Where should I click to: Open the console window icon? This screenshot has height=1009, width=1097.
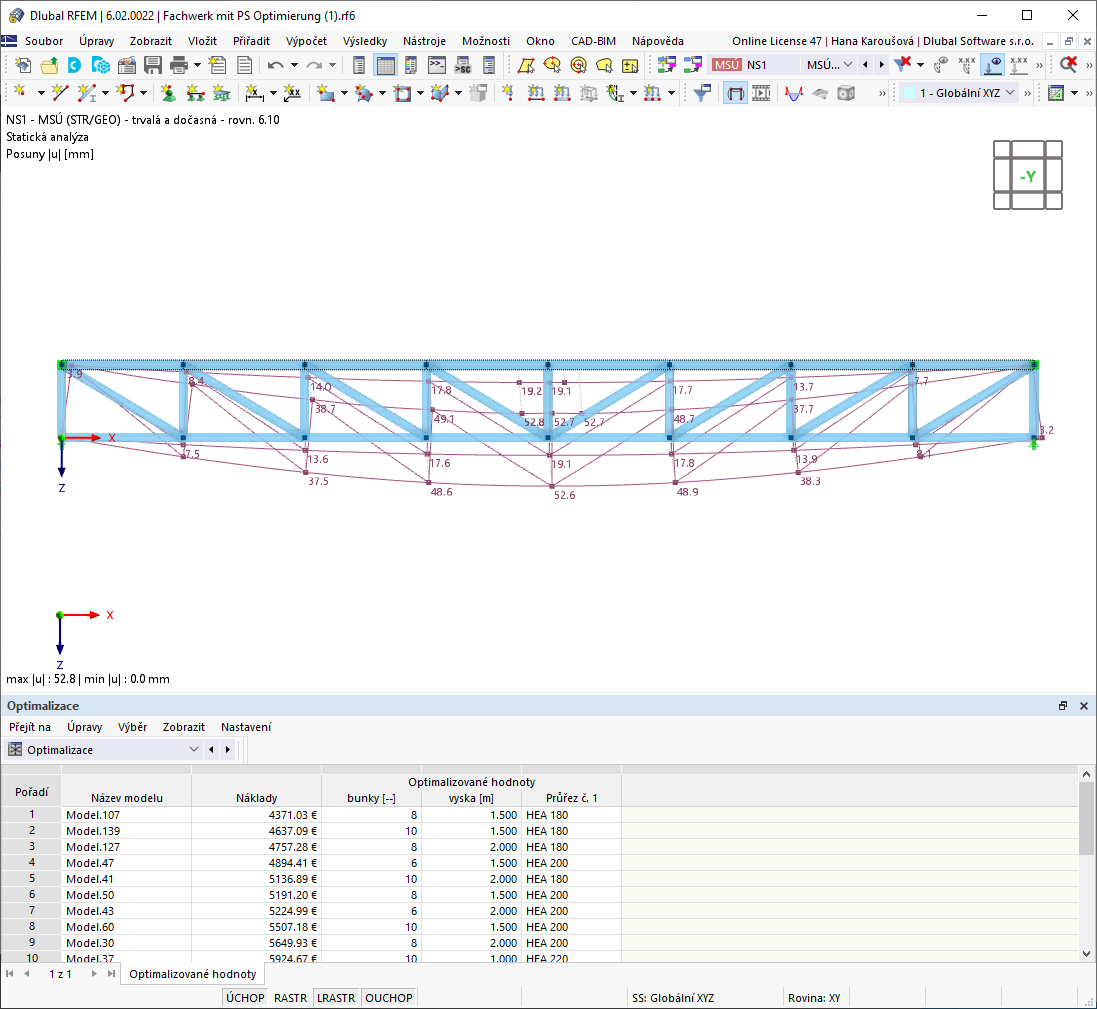437,65
